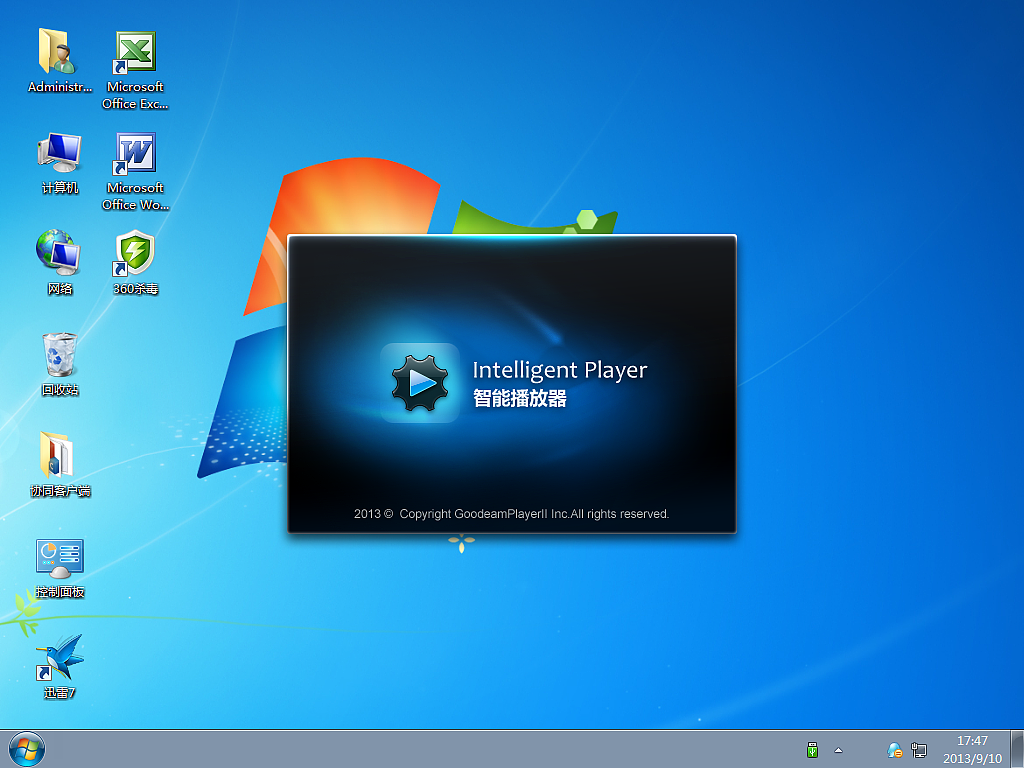1024x768 pixels.
Task: Open the network status tray icon
Action: 919,750
